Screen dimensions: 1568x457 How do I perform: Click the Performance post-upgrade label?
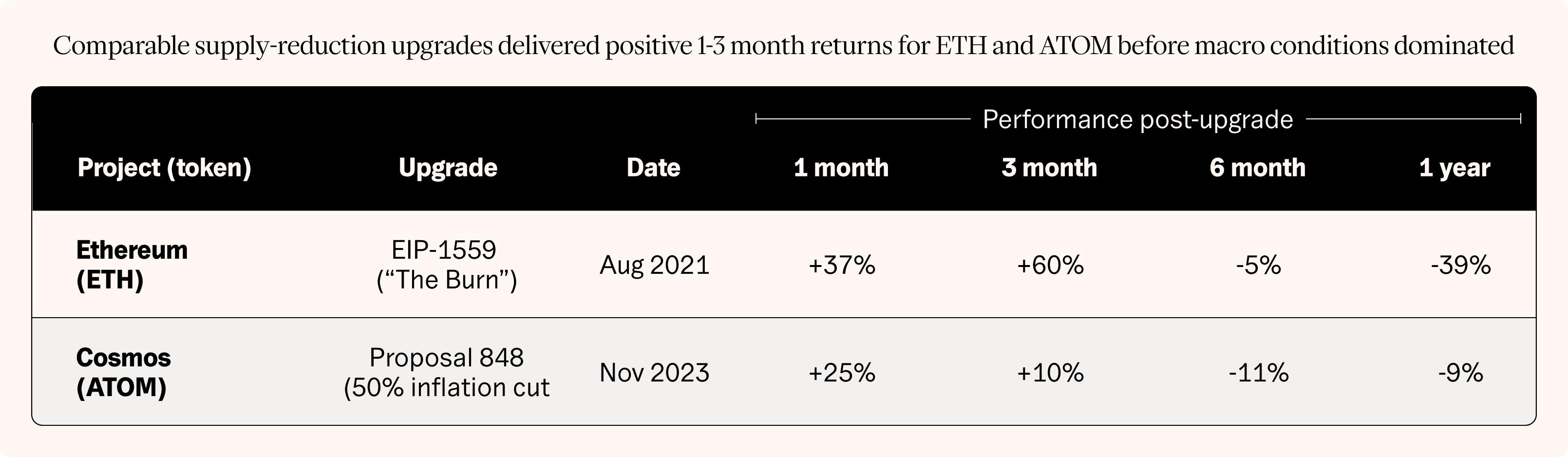tap(1138, 120)
